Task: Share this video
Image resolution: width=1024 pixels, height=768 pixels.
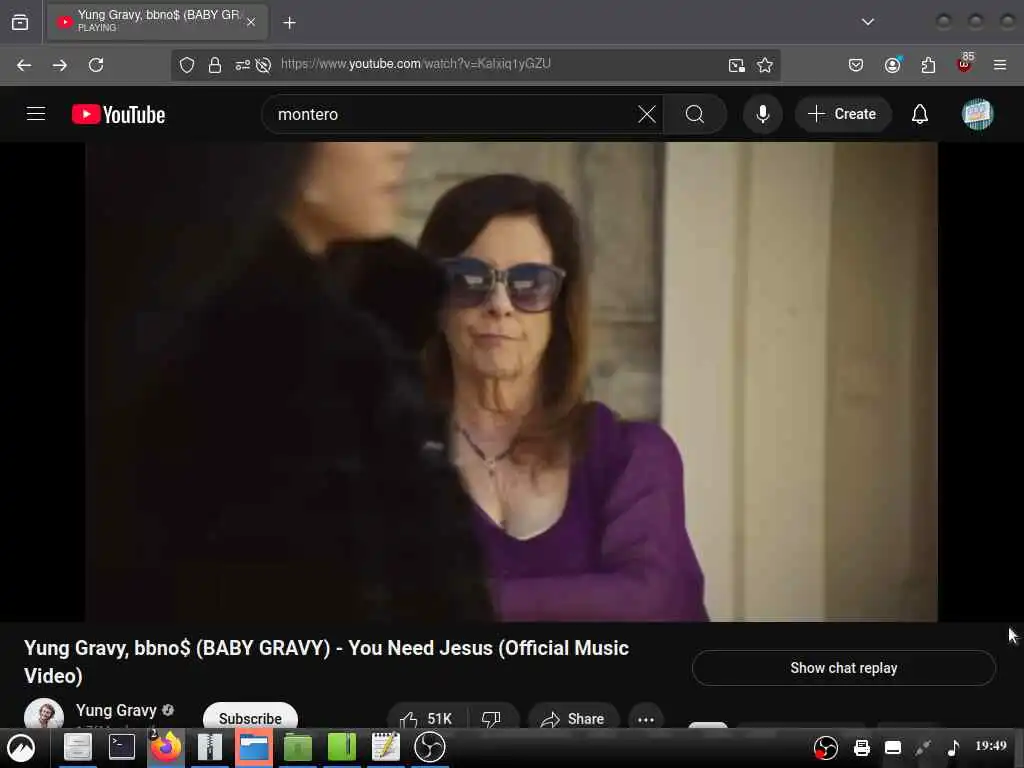Action: [573, 718]
